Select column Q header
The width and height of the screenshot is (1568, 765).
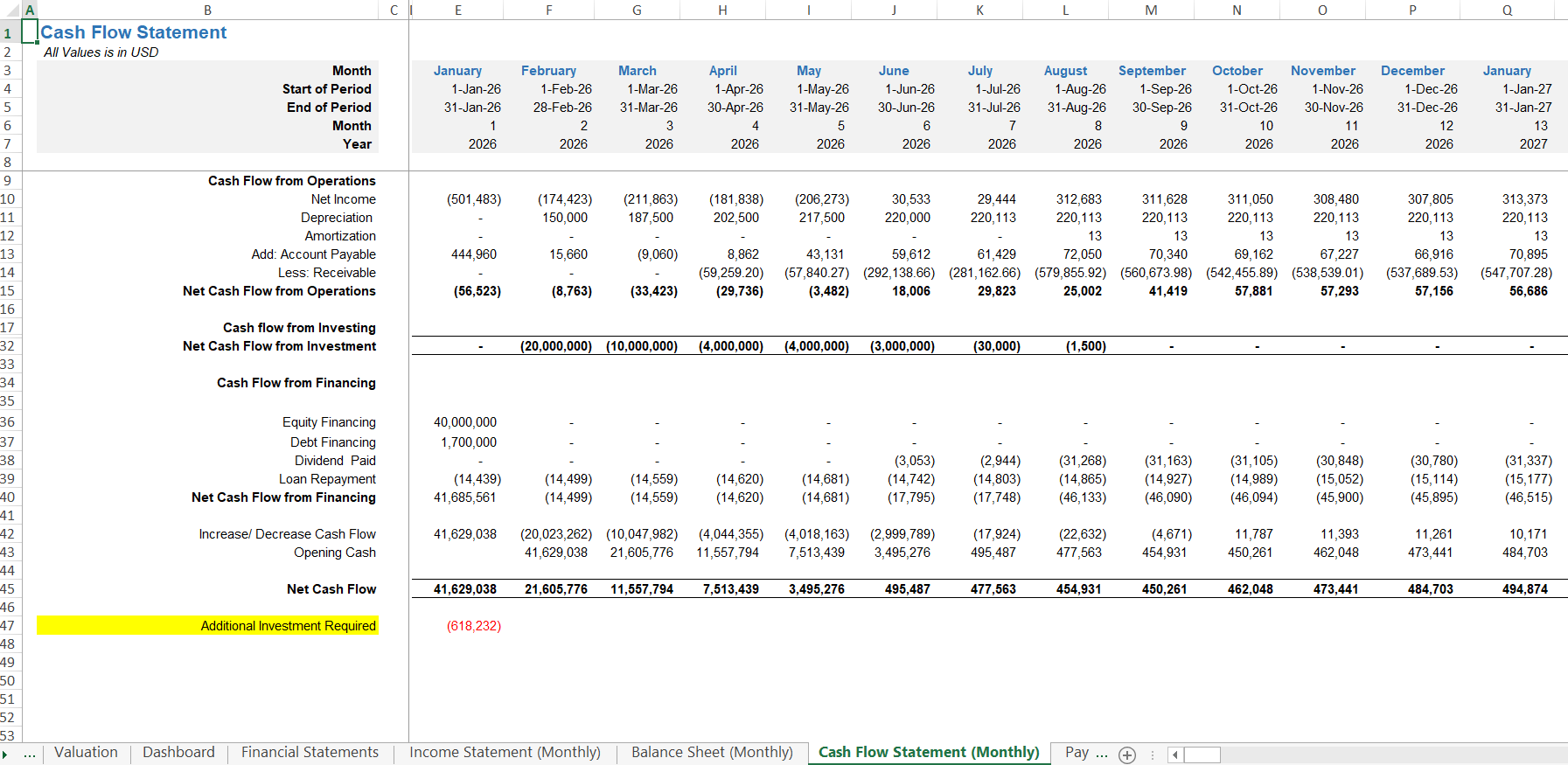(1507, 10)
